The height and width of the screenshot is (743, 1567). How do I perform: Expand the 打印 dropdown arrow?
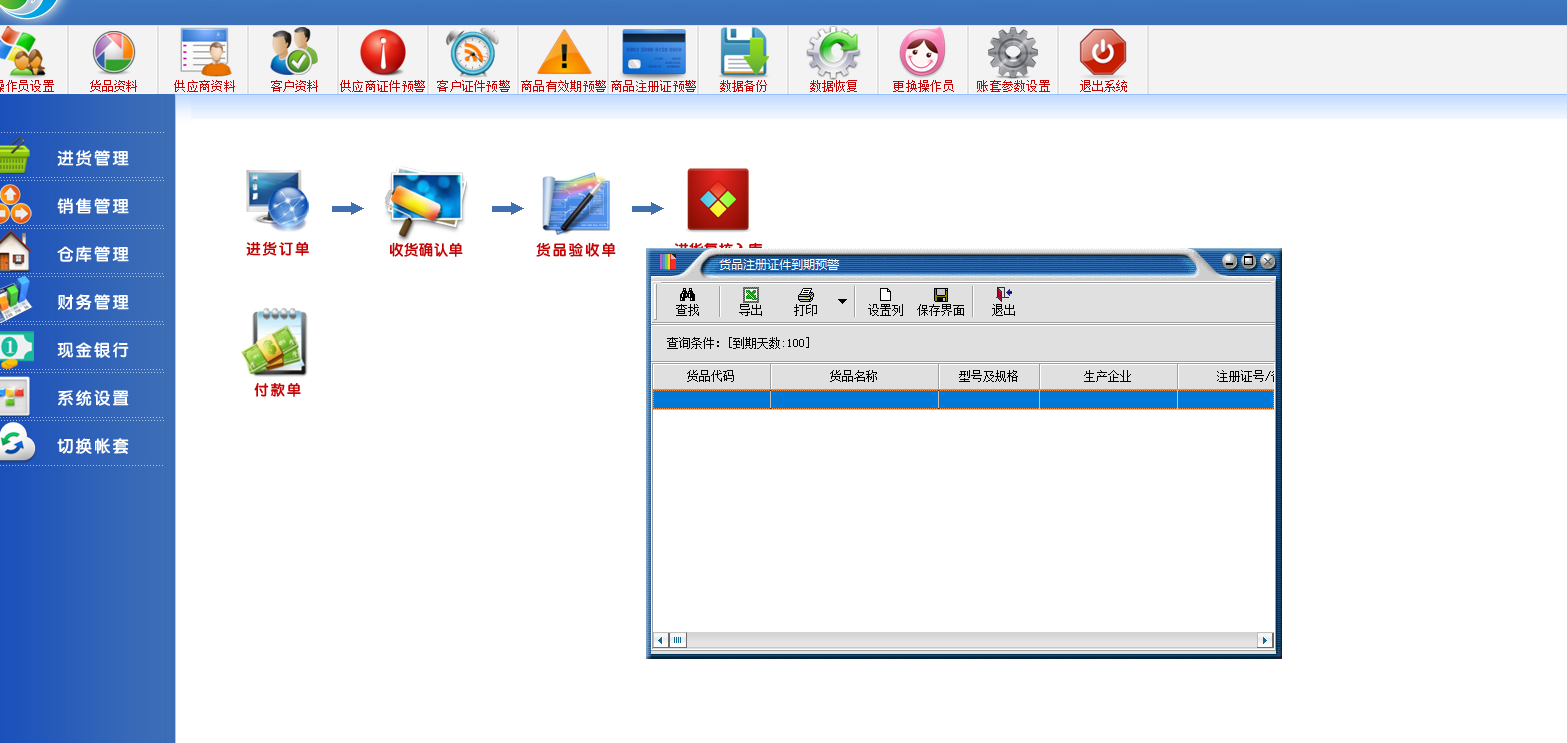pyautogui.click(x=841, y=300)
